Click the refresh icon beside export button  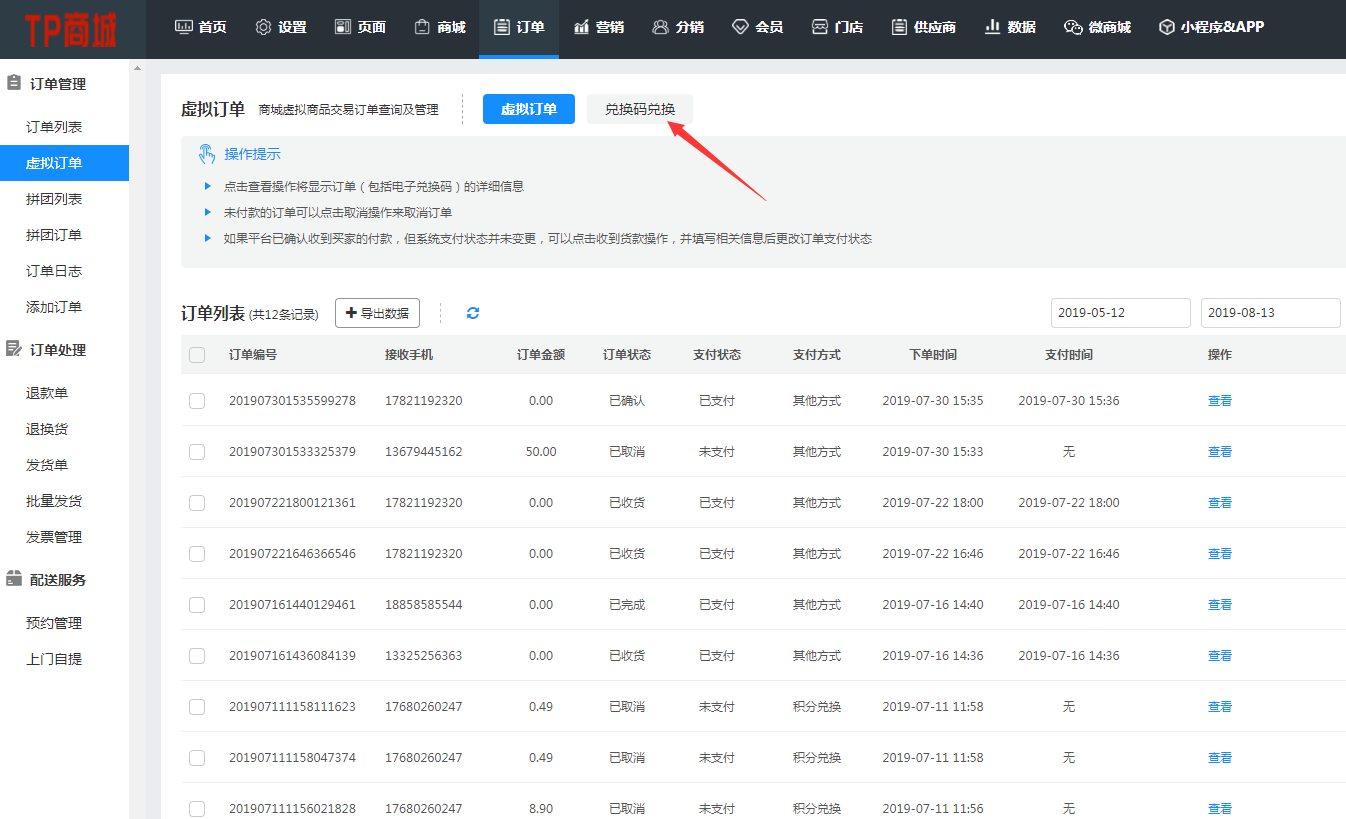click(x=473, y=313)
